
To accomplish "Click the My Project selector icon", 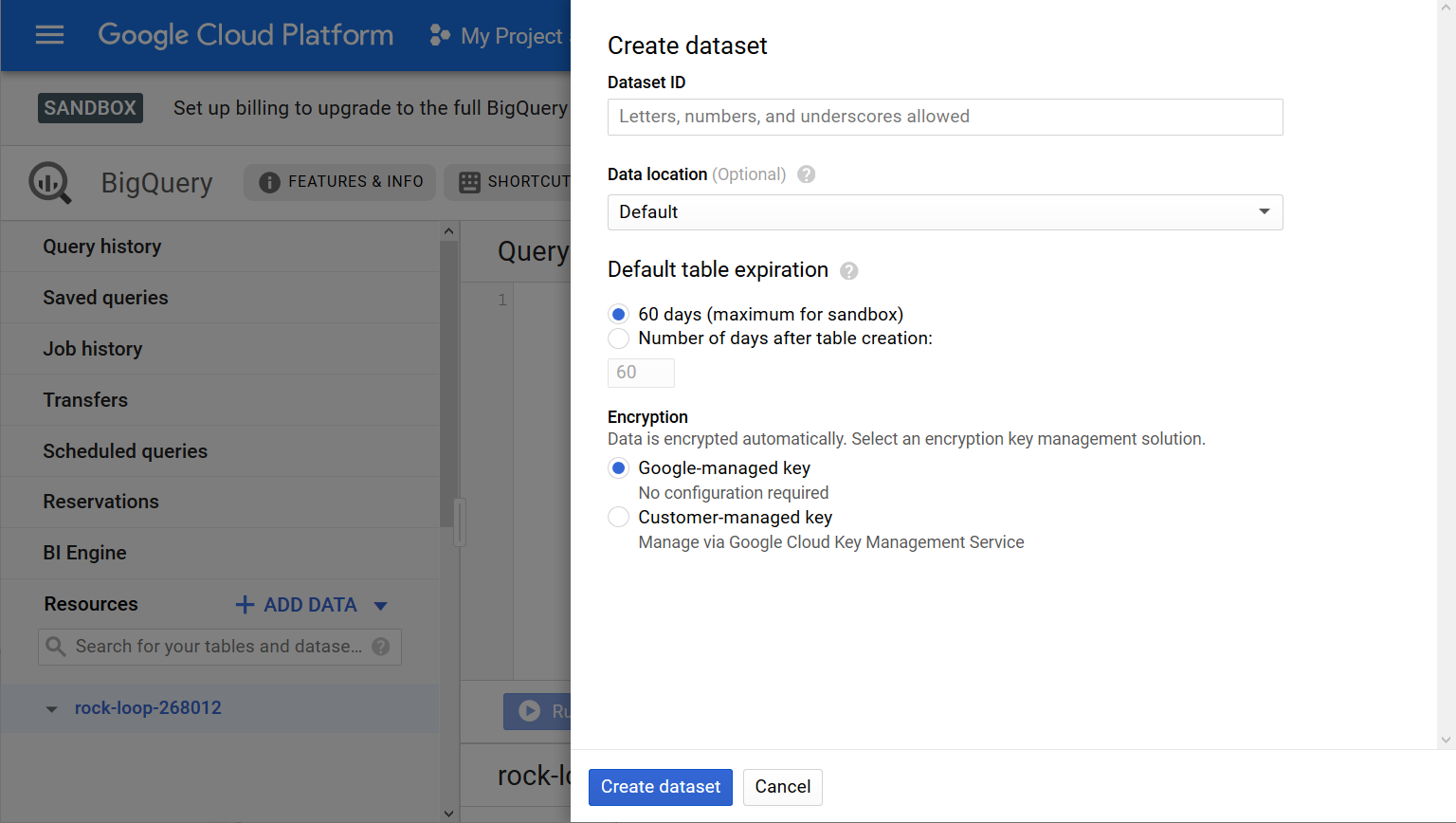I will 439,35.
